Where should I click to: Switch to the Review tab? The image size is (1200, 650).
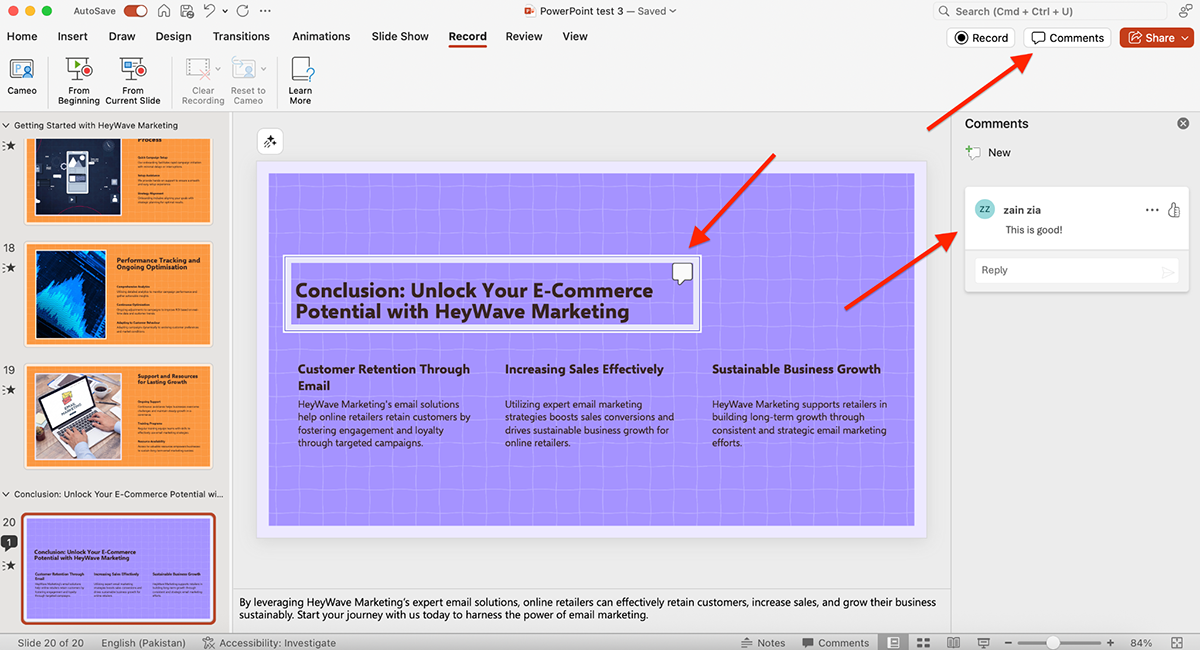coord(523,36)
